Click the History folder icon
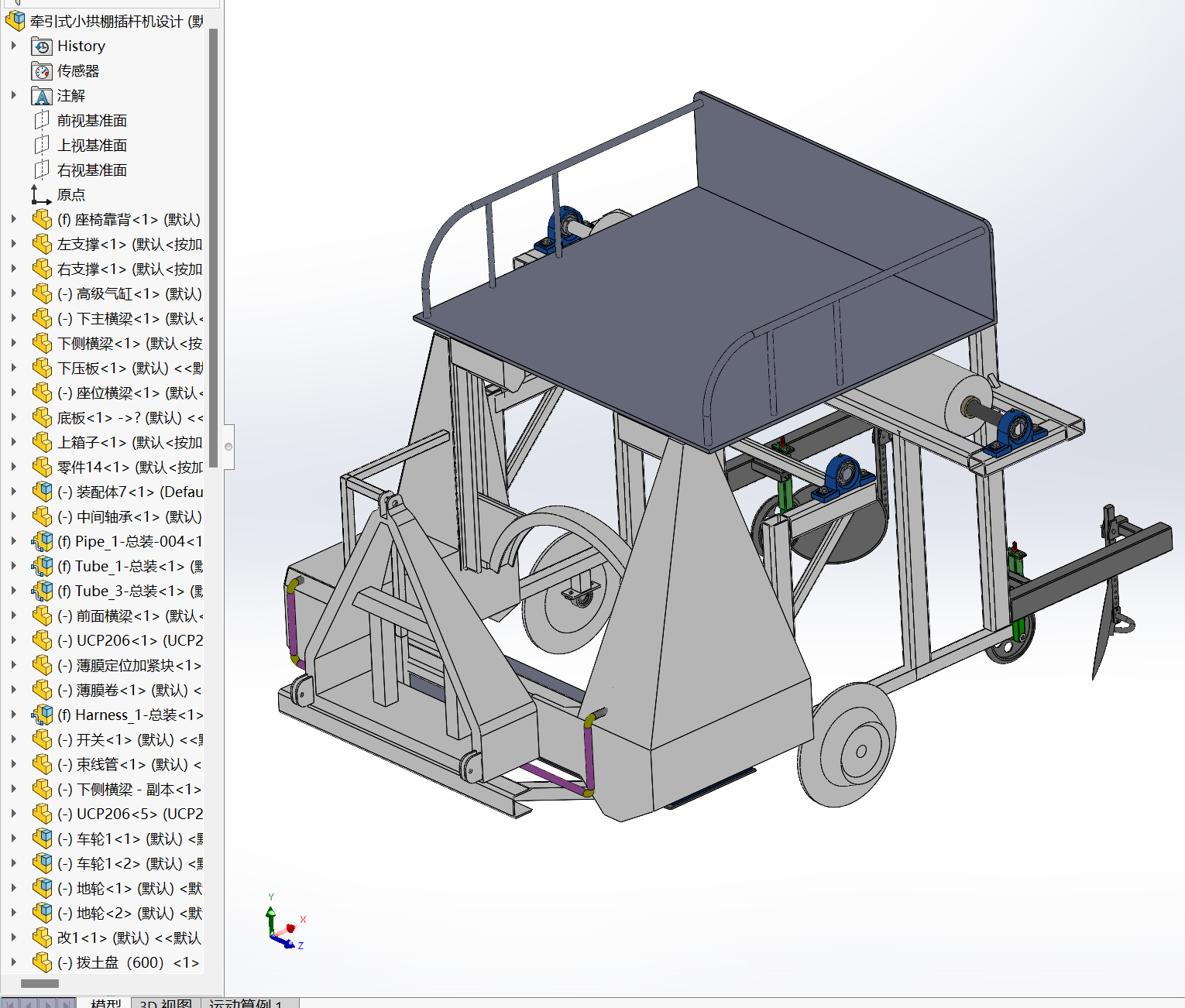Viewport: 1185px width, 1008px height. 42,46
